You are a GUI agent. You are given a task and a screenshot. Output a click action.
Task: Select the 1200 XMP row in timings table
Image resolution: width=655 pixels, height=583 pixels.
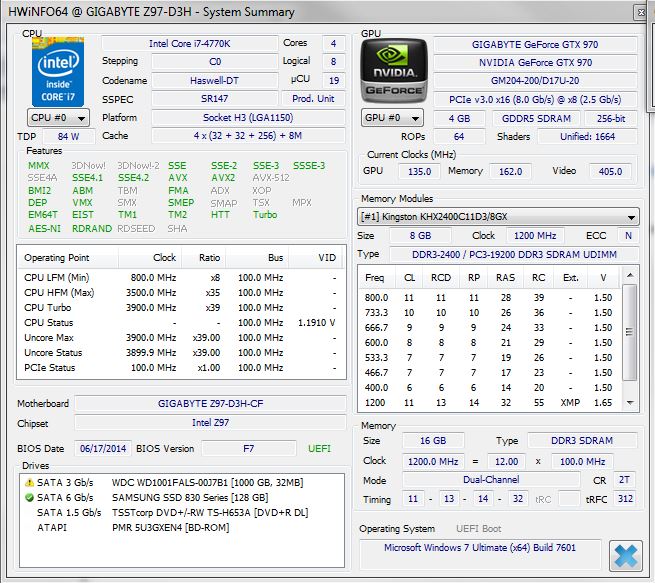pyautogui.click(x=489, y=403)
